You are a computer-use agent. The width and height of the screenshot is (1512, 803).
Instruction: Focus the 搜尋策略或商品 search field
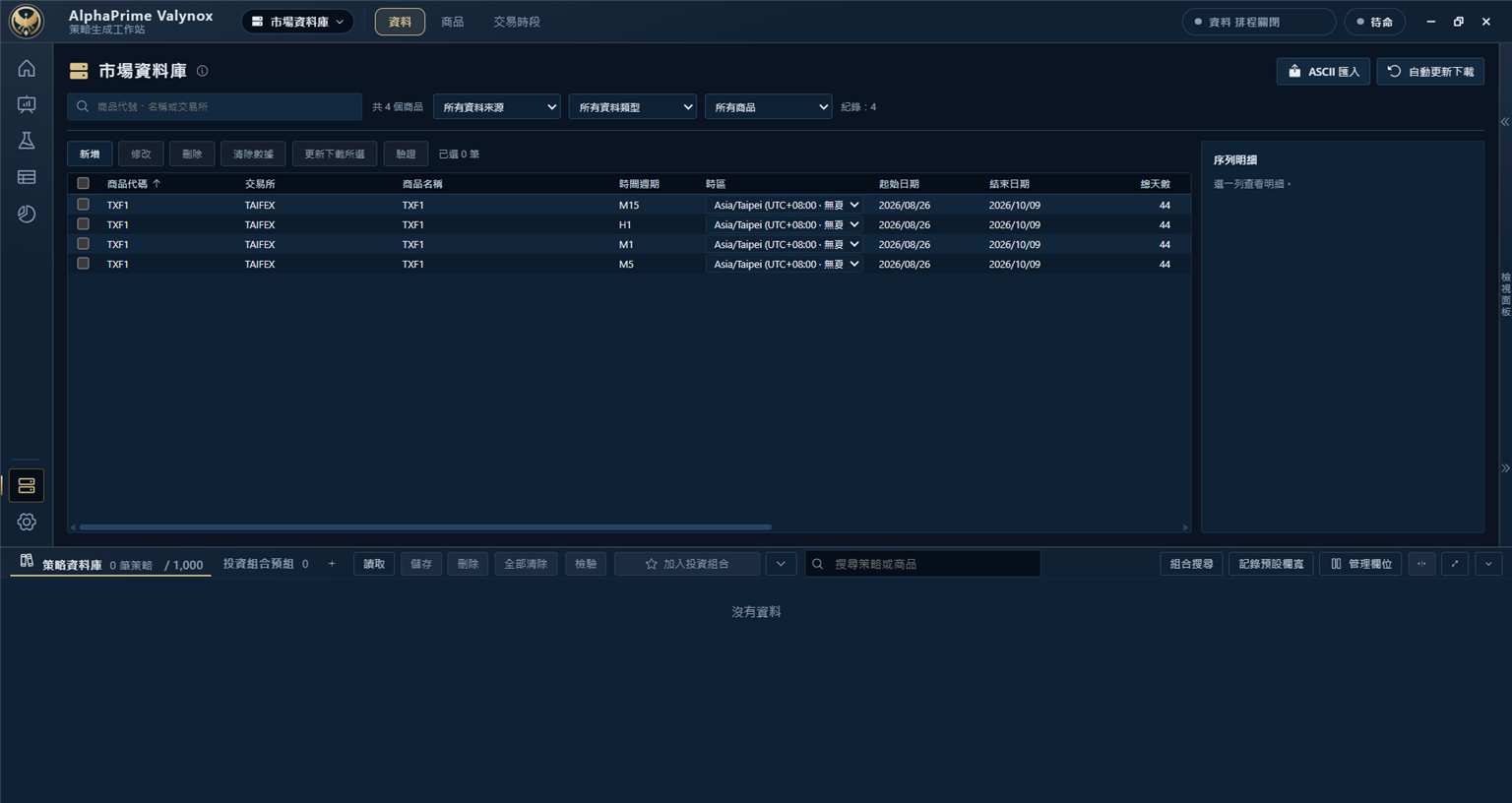click(x=922, y=564)
